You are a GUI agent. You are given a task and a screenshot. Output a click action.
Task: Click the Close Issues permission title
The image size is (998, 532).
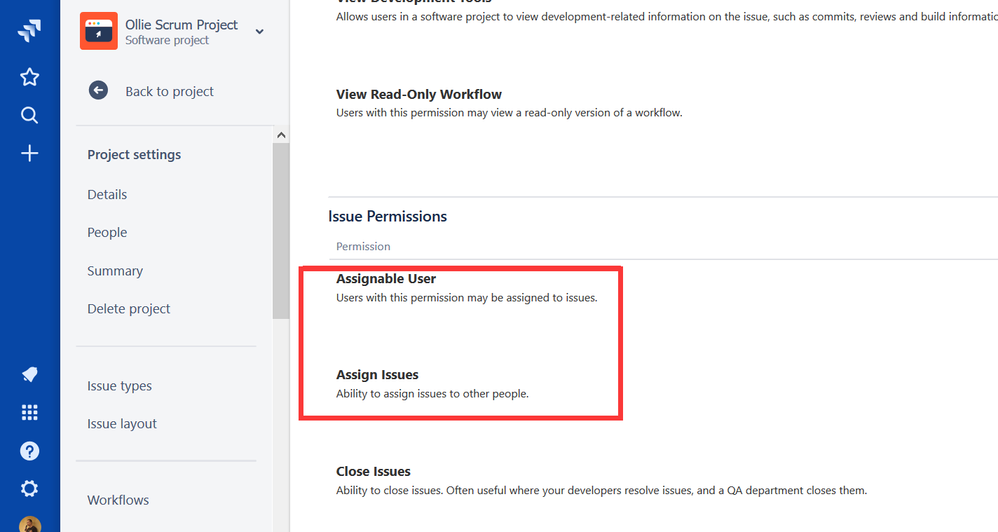[374, 472]
